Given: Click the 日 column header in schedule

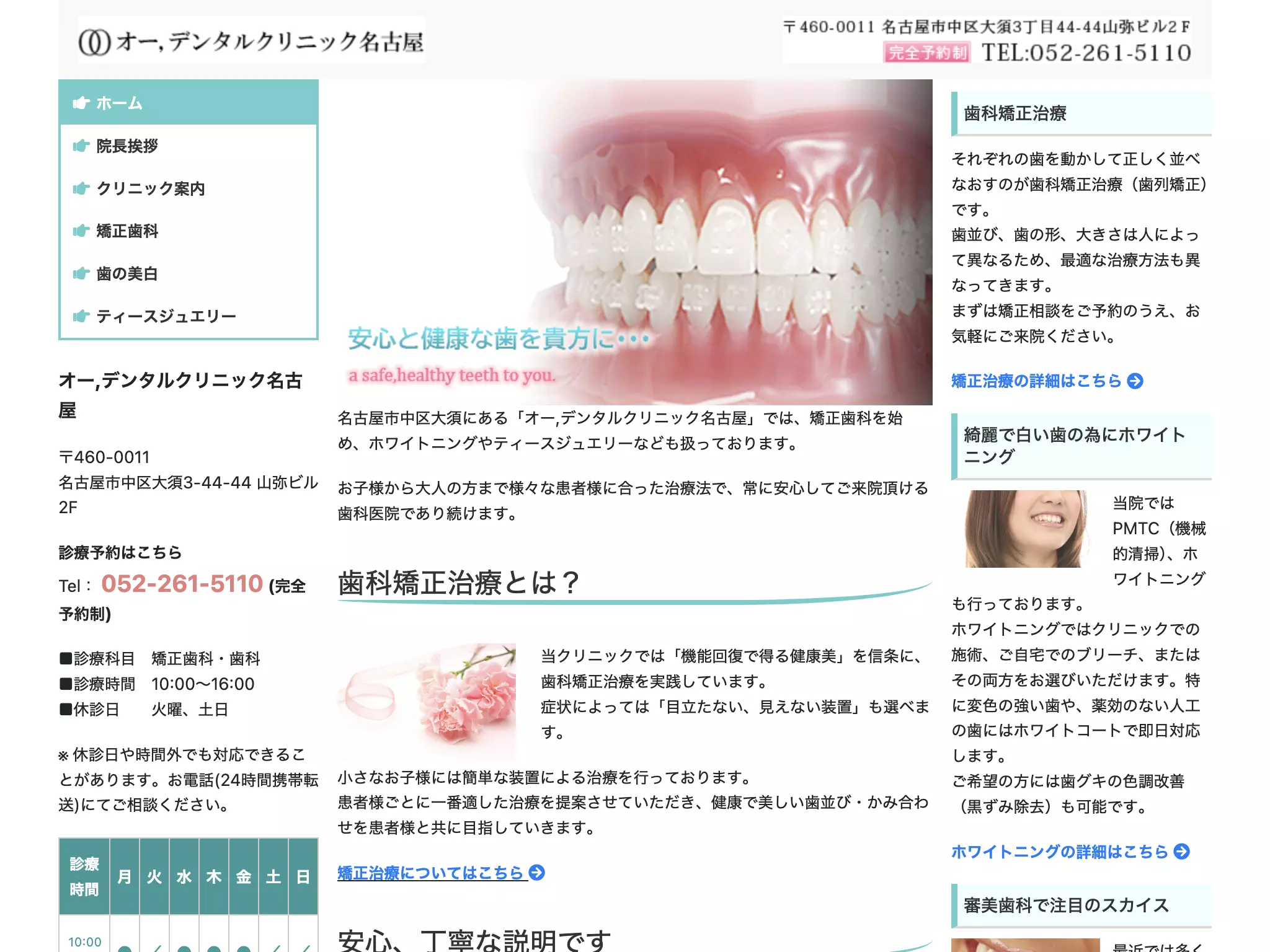Looking at the screenshot, I should tap(303, 876).
